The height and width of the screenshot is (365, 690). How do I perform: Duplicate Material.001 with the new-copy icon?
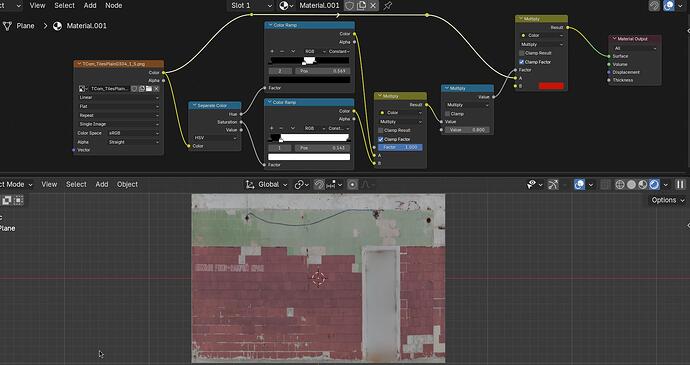pos(361,6)
